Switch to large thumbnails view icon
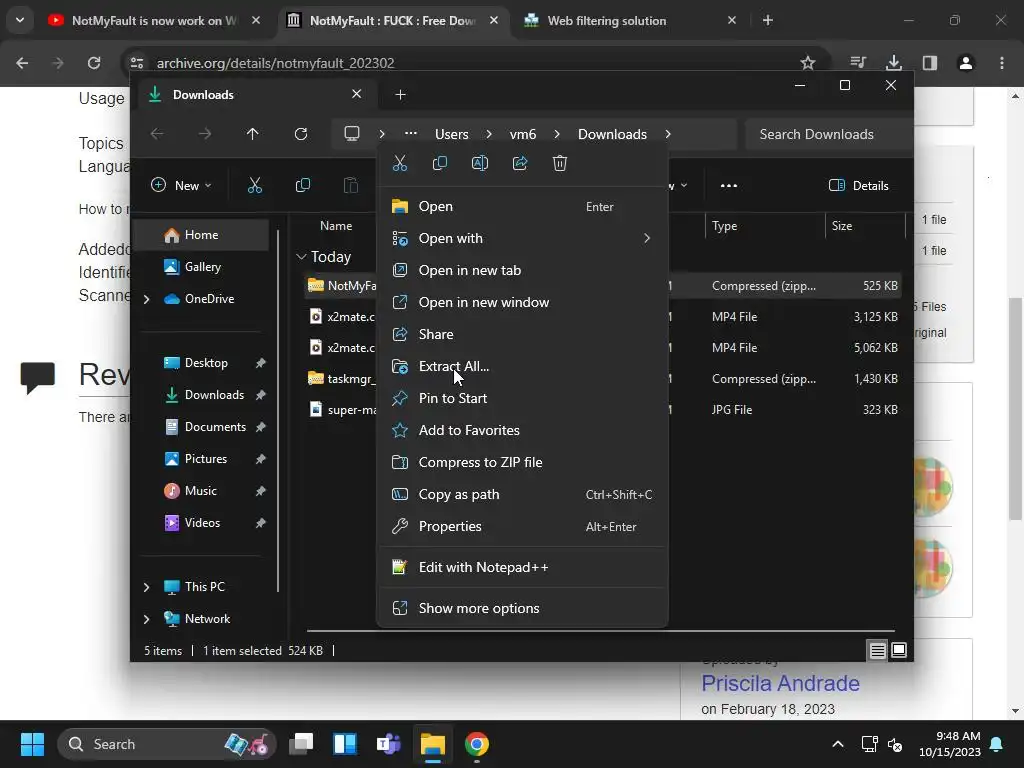The height and width of the screenshot is (768, 1024). coord(899,650)
